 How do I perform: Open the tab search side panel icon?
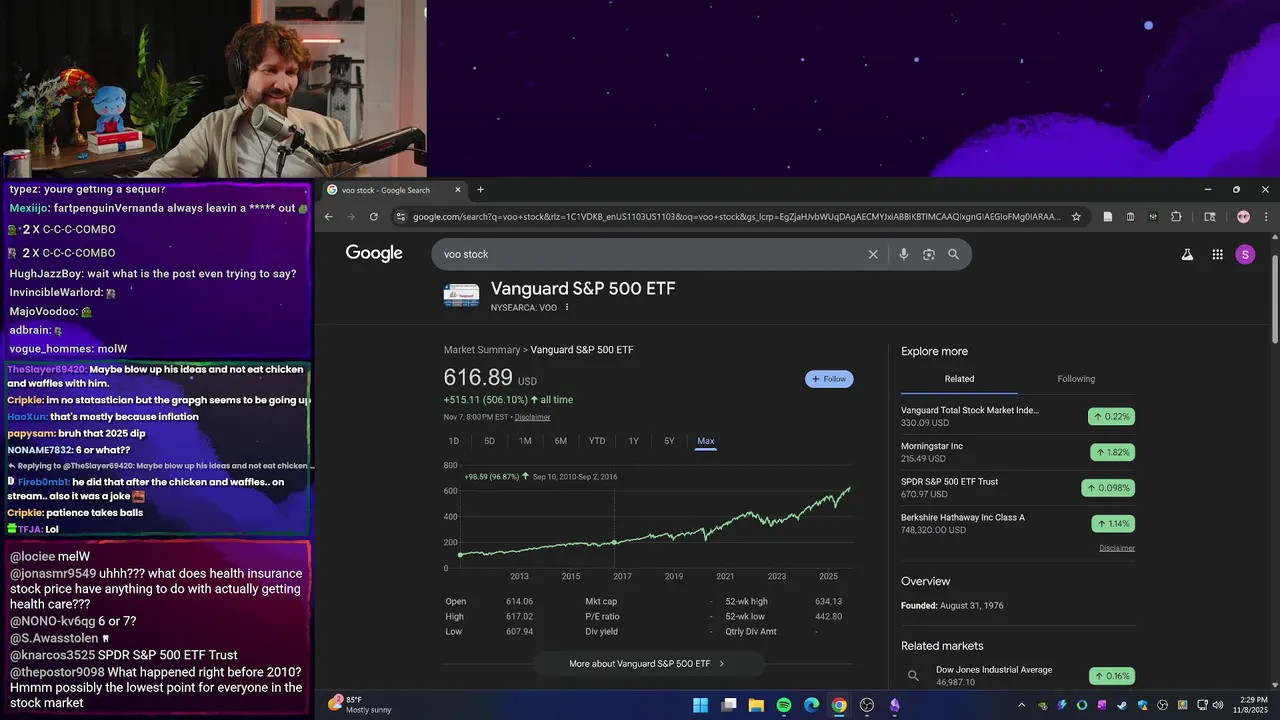(x=1210, y=216)
